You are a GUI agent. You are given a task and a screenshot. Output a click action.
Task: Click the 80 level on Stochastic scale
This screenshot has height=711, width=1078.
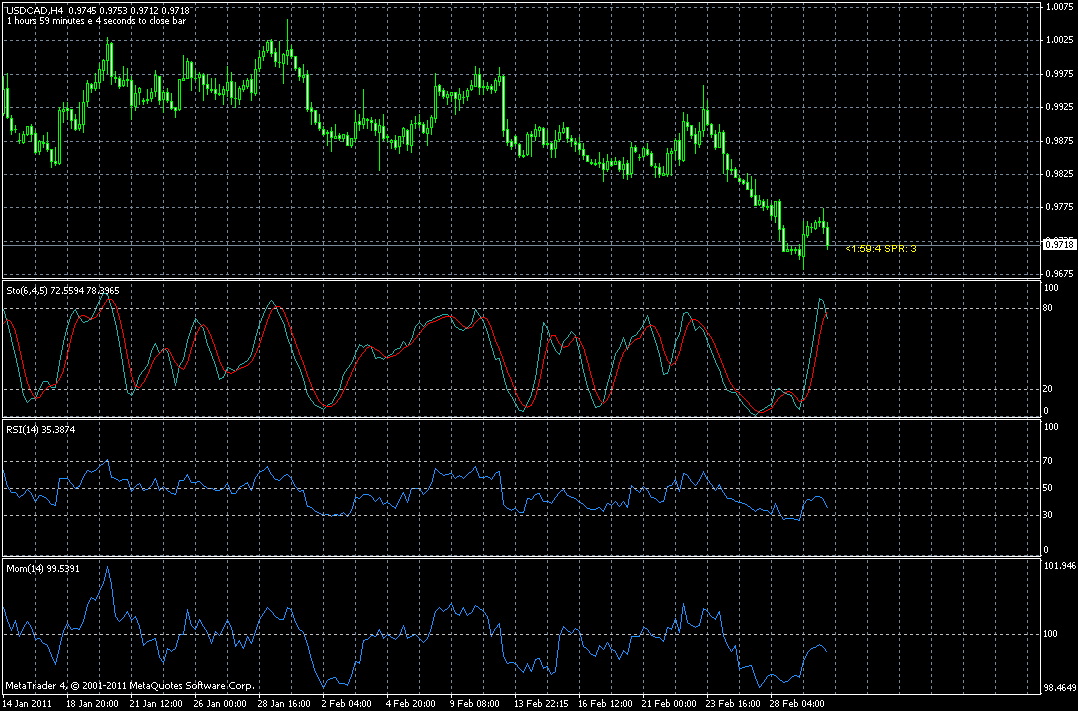click(x=1048, y=308)
